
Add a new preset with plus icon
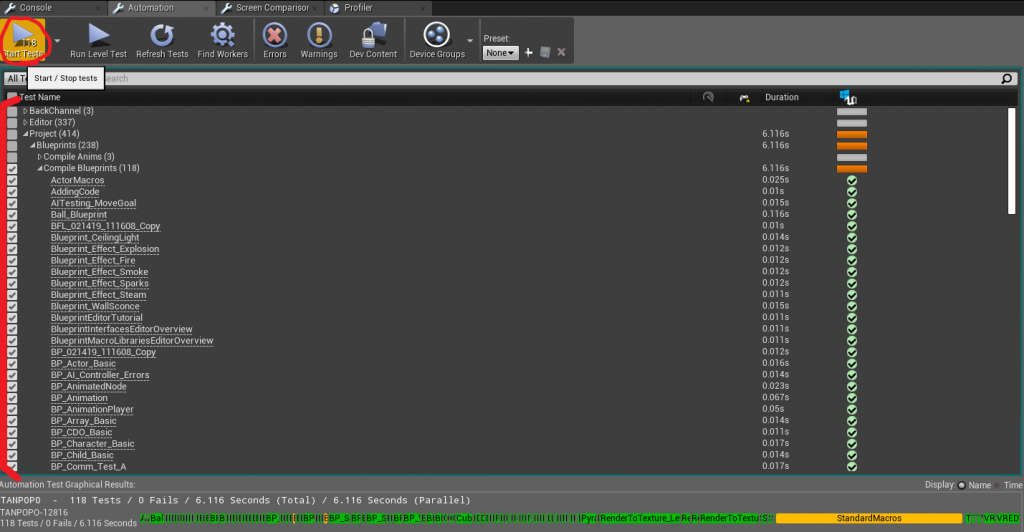(x=528, y=53)
